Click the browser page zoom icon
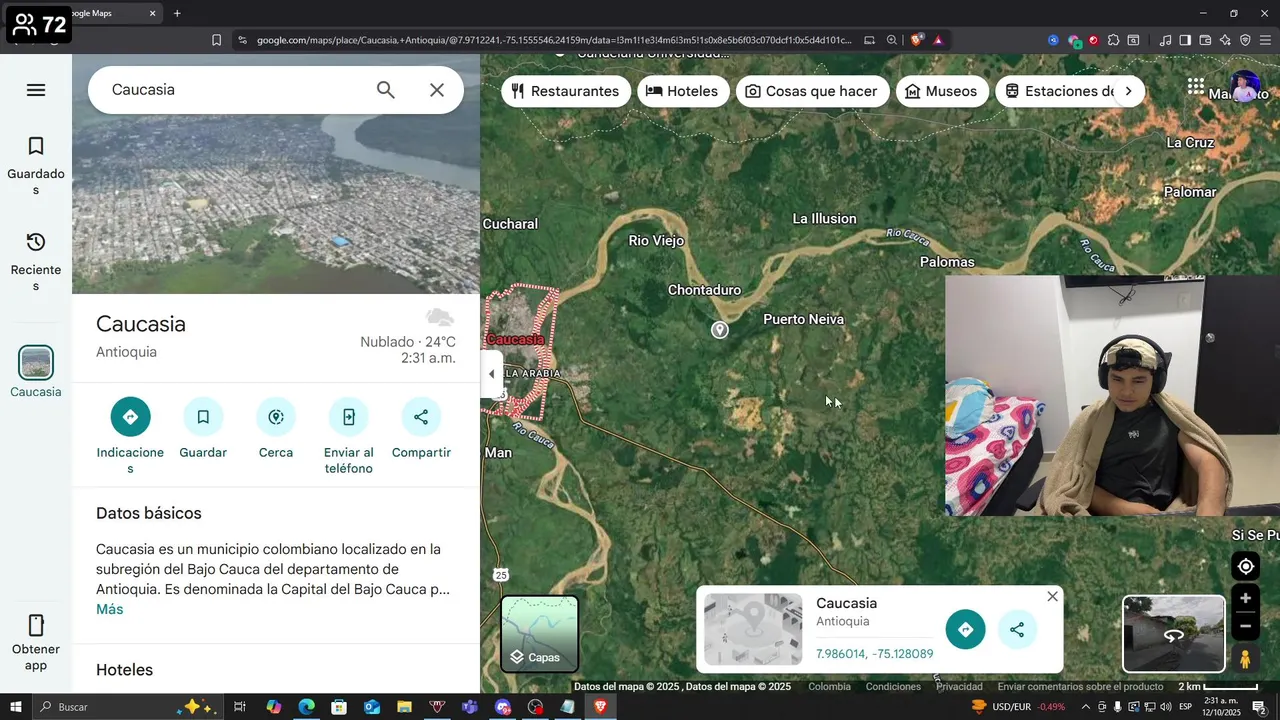Viewport: 1280px width, 720px height. coord(891,40)
